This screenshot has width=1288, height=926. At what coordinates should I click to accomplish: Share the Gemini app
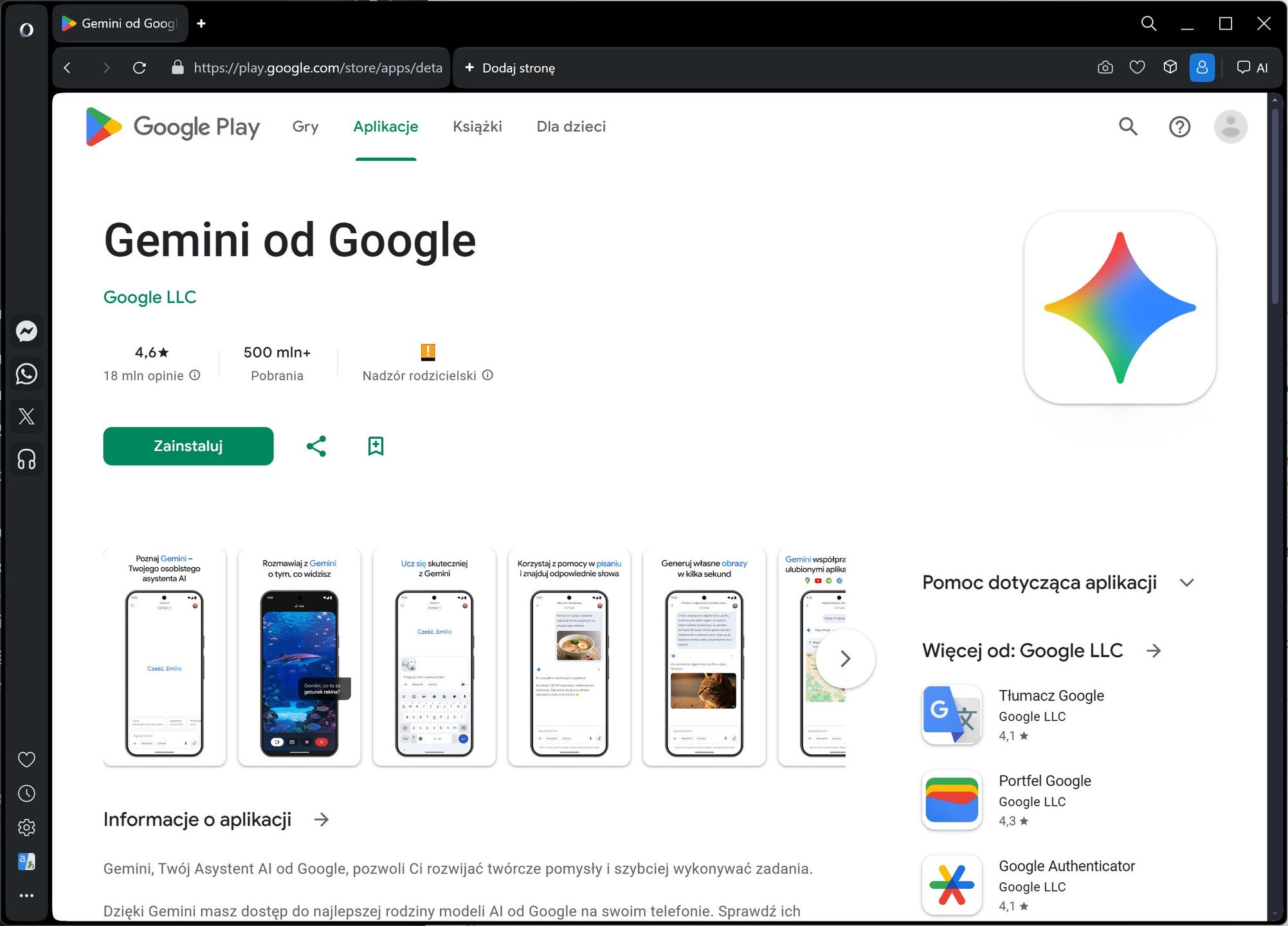(x=316, y=446)
